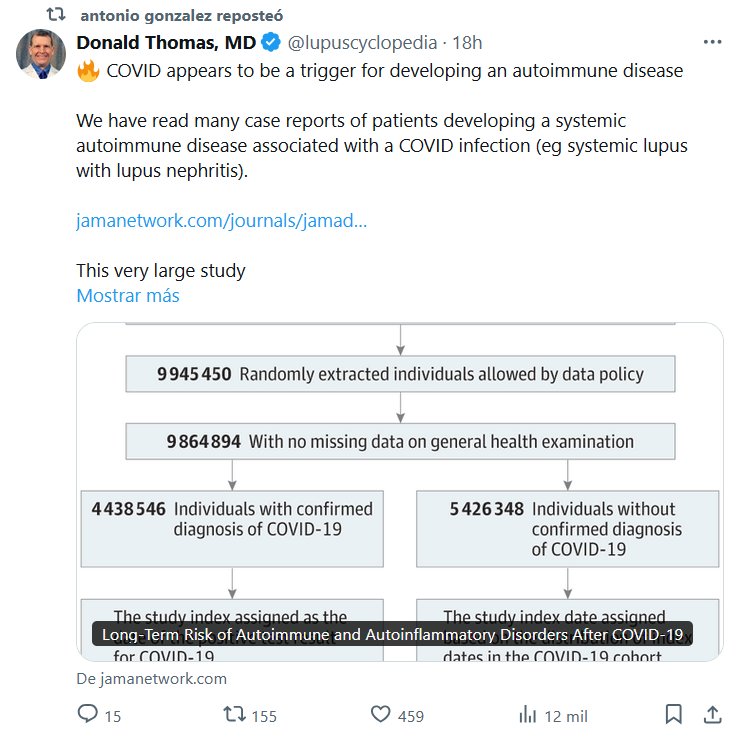The width and height of the screenshot is (742, 738).
Task: Click the 18h timestamp
Action: pyautogui.click(x=467, y=43)
